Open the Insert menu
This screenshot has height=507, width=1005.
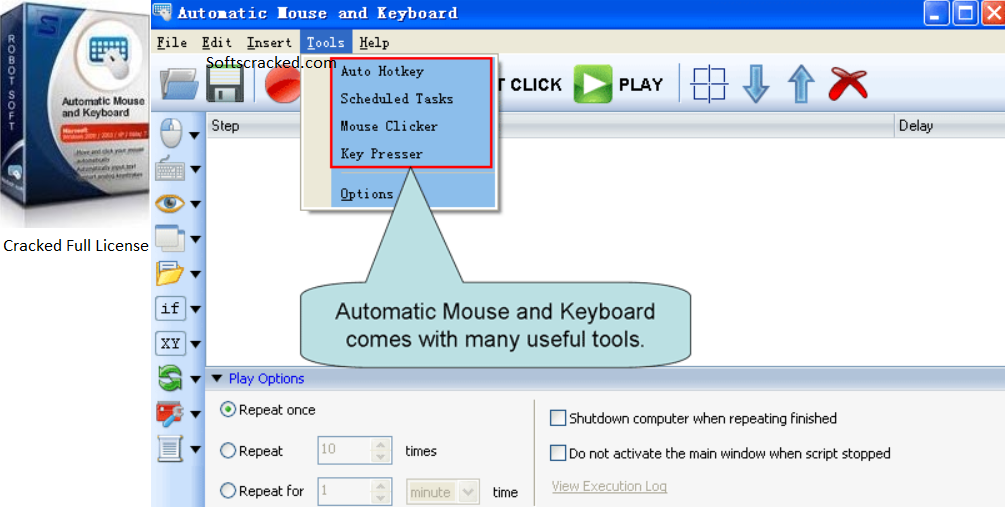click(x=269, y=42)
